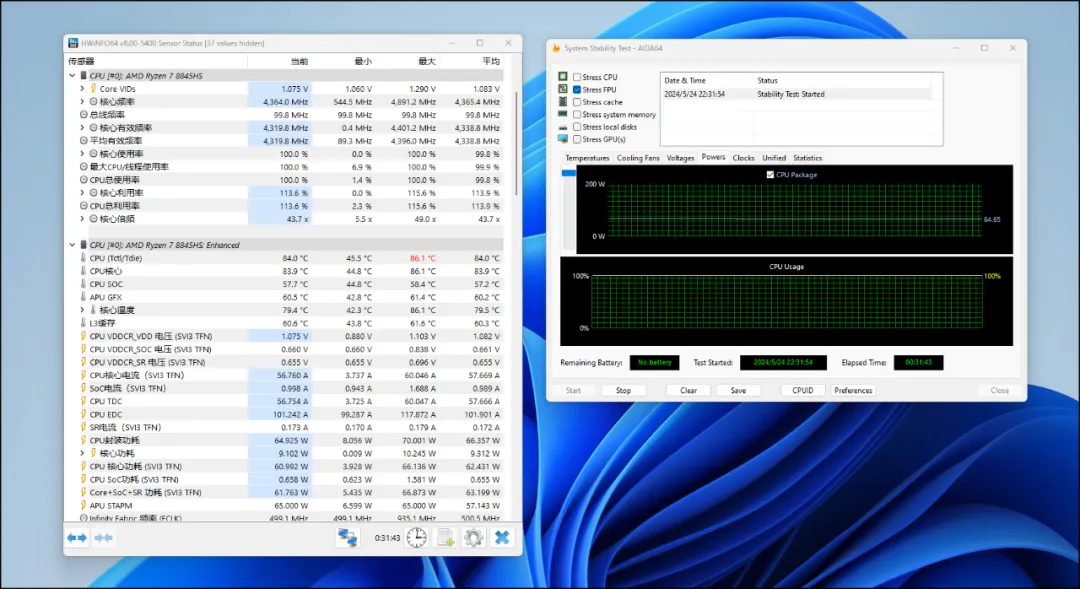Image resolution: width=1080 pixels, height=589 pixels.
Task: Enable the Stress cache checkbox
Action: tap(577, 102)
